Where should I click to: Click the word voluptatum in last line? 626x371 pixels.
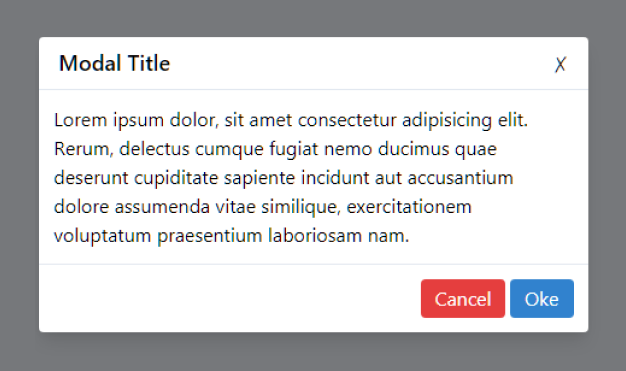pos(103,236)
